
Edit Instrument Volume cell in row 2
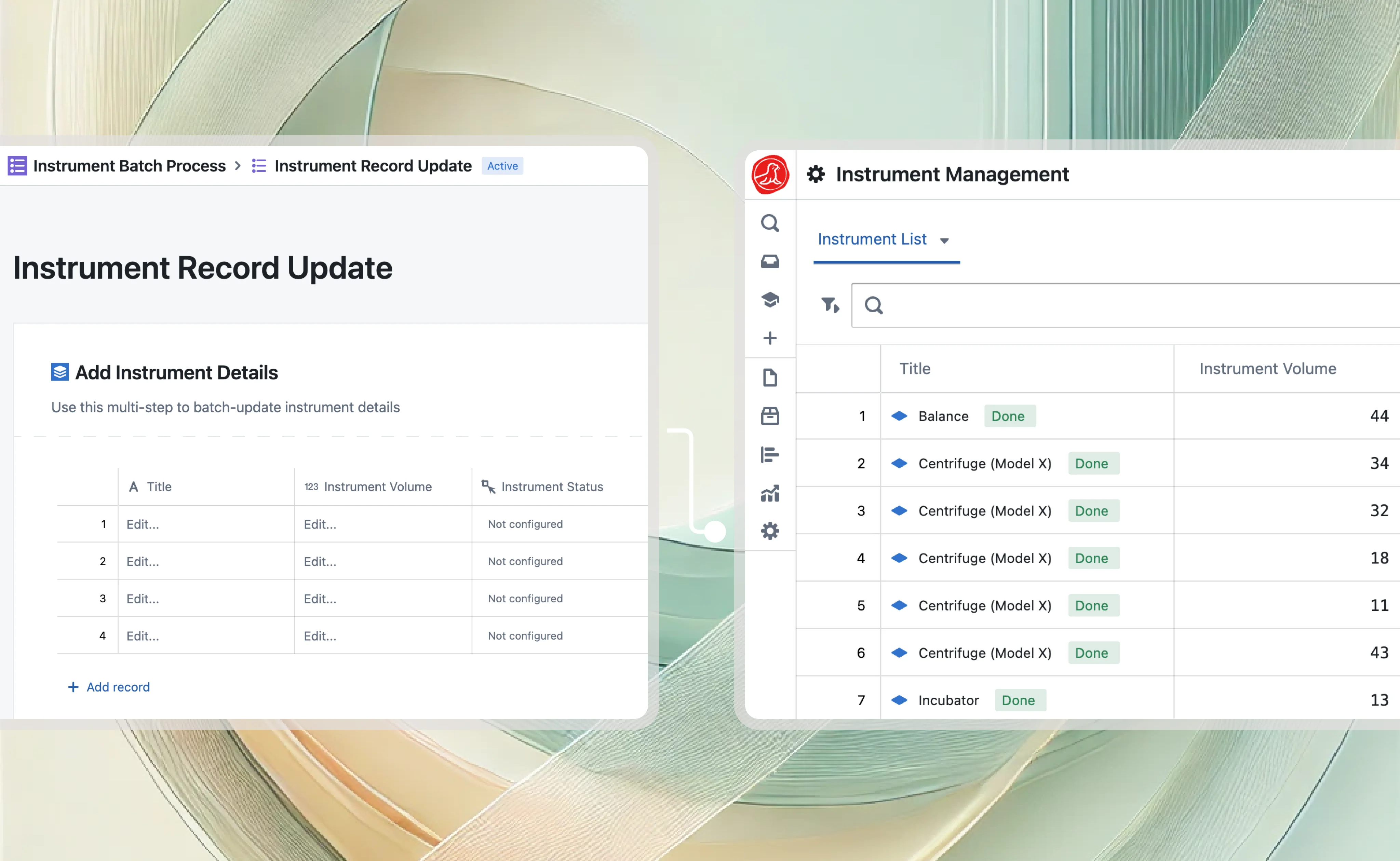(x=383, y=561)
